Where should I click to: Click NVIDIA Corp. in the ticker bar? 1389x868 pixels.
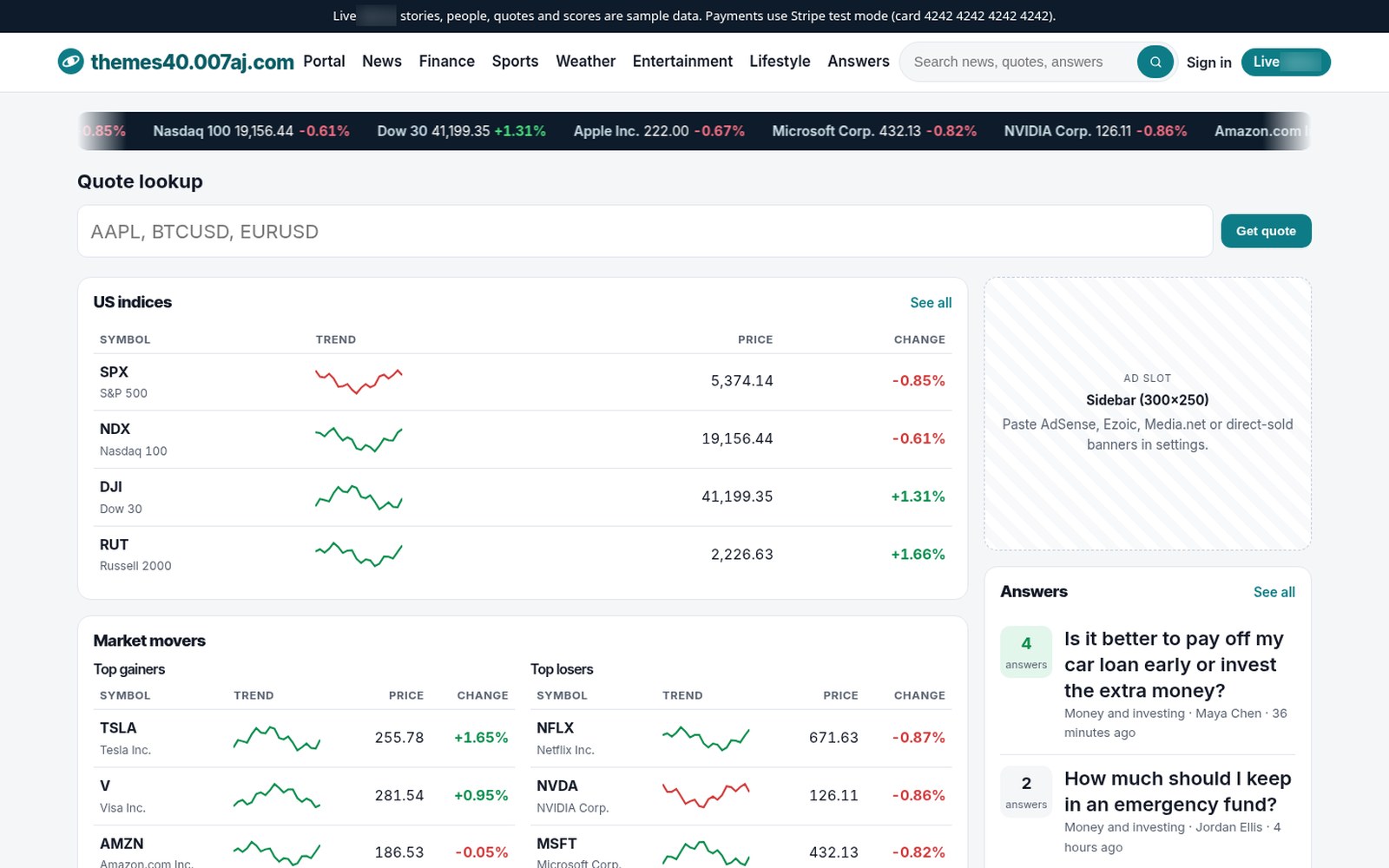point(1096,131)
